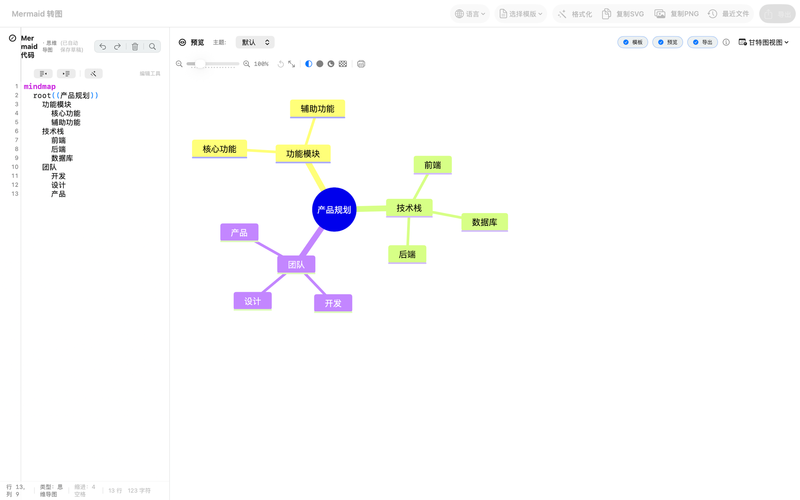Viewport: 800px width, 500px height.
Task: Select the 技术栈 mindmap node
Action: point(409,208)
